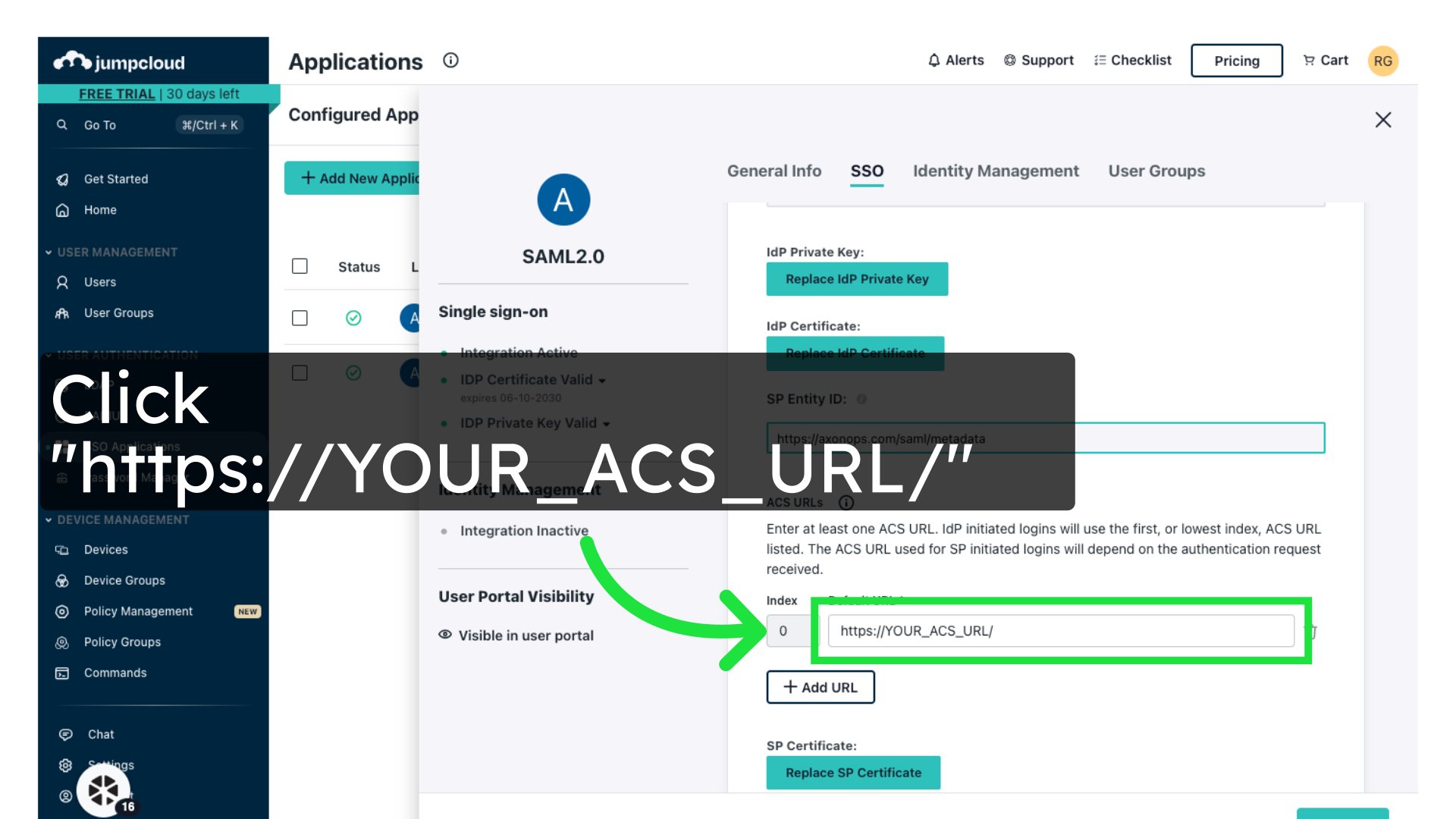The image size is (1456, 819).
Task: Open the Identity Management tab
Action: click(x=995, y=171)
